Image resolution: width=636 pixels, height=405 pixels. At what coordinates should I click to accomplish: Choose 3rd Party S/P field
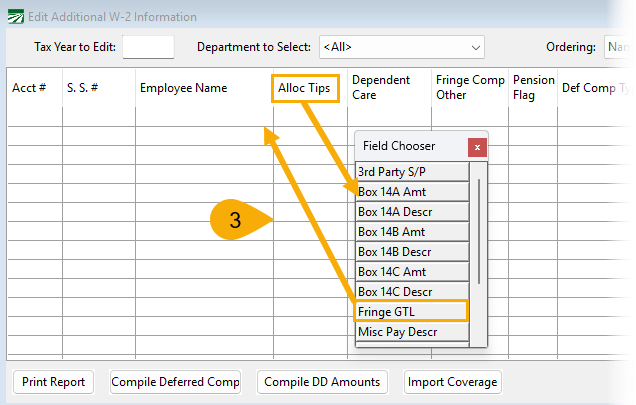[411, 171]
